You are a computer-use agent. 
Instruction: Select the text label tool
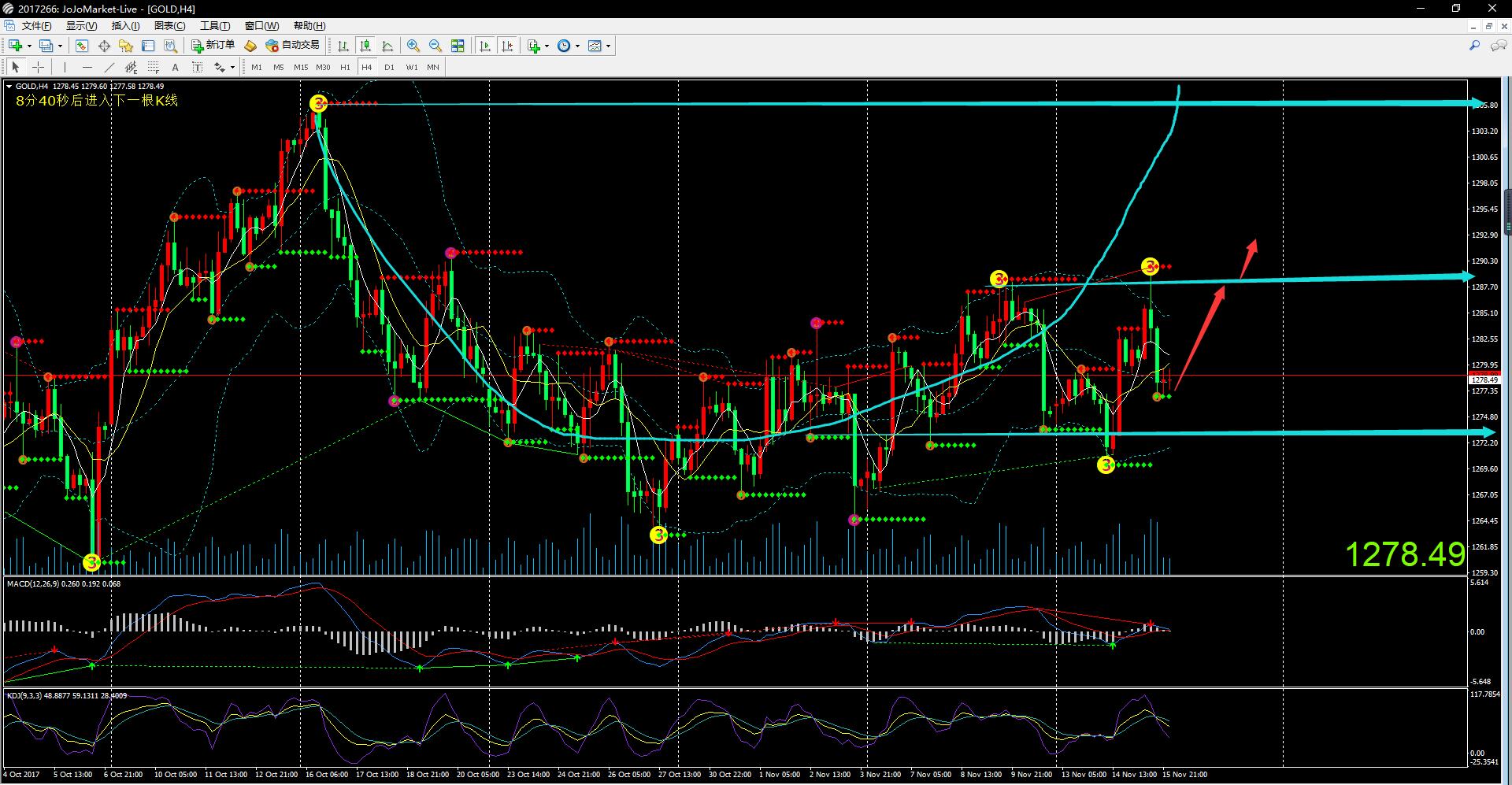point(175,68)
